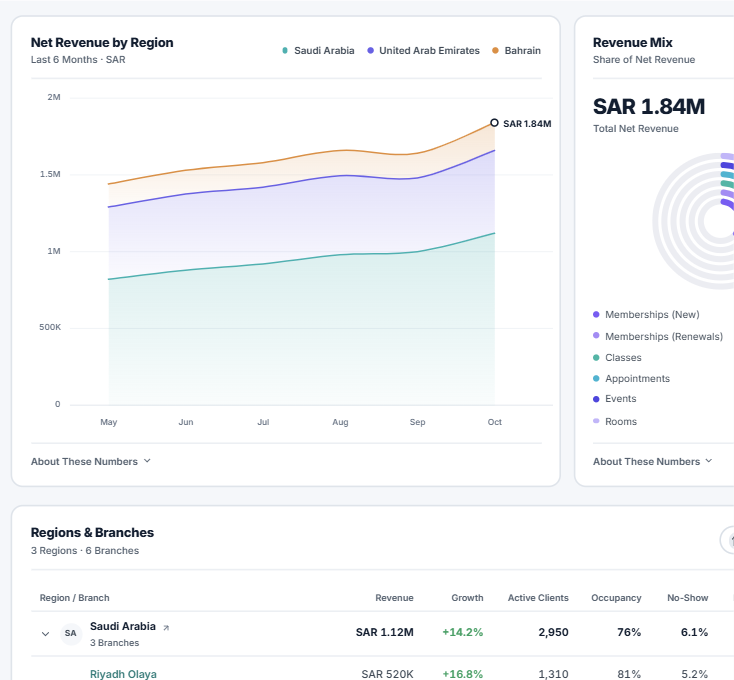734x680 pixels.
Task: Expand About These Numbers under Revenue Mix
Action: tap(653, 461)
